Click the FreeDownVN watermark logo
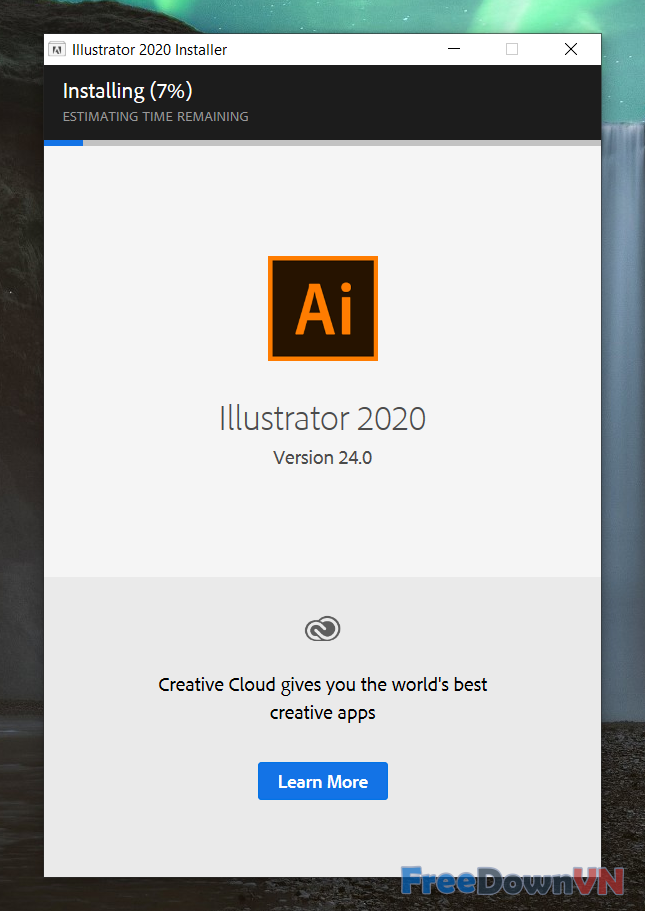The height and width of the screenshot is (911, 645). pos(512,881)
